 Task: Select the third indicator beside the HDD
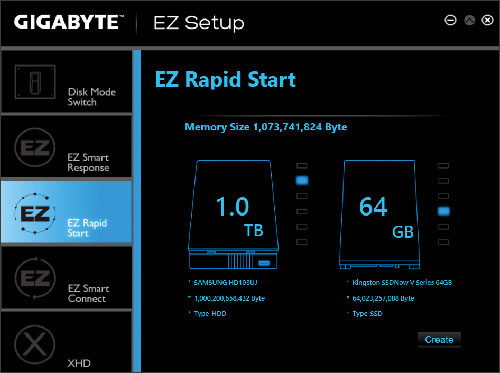point(302,196)
